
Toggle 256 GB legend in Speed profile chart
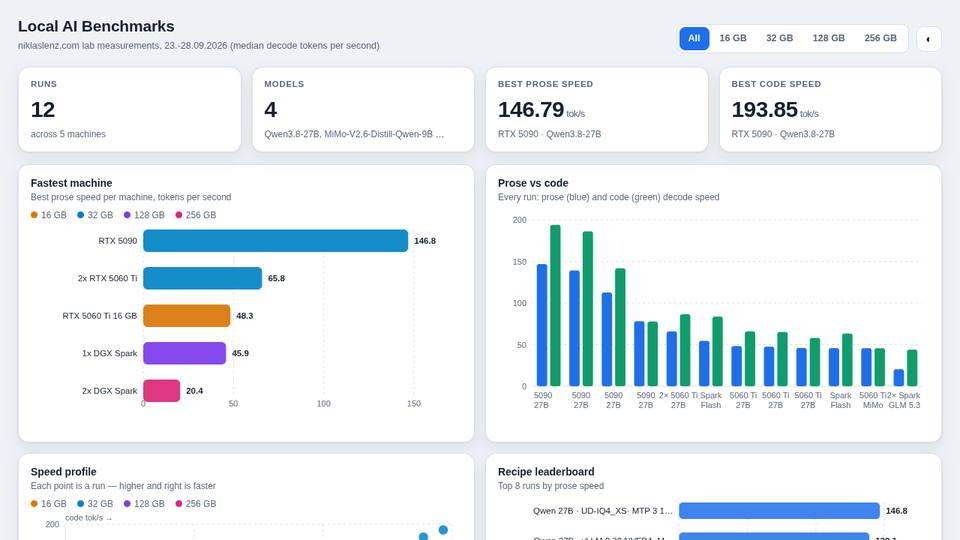[x=195, y=504]
